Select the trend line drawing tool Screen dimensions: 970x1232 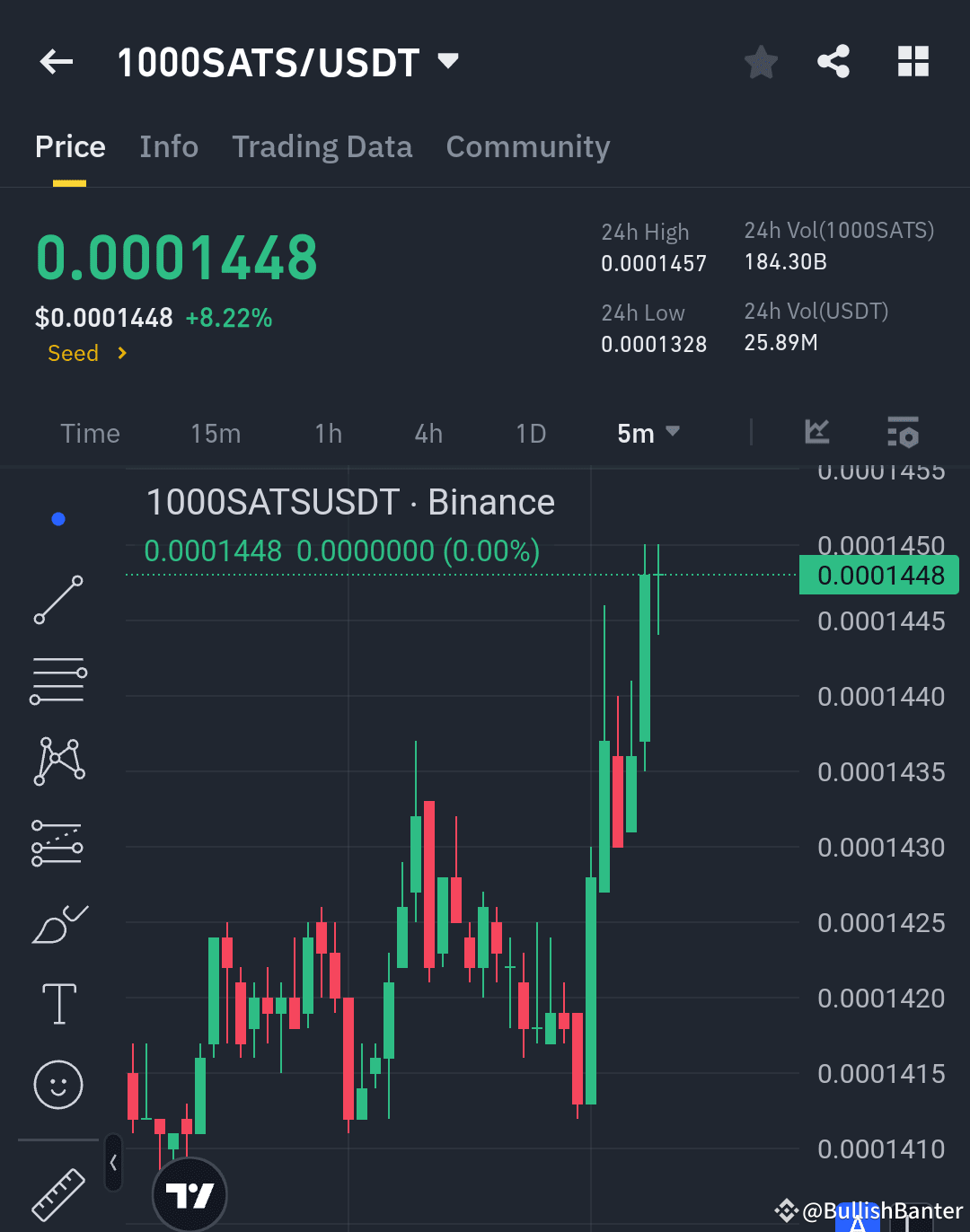click(x=57, y=599)
